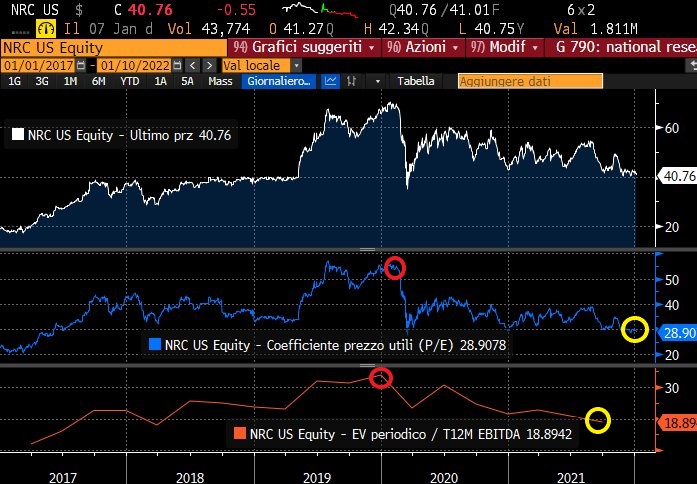Open the Giornaliero periodicity dropdown

click(279, 81)
